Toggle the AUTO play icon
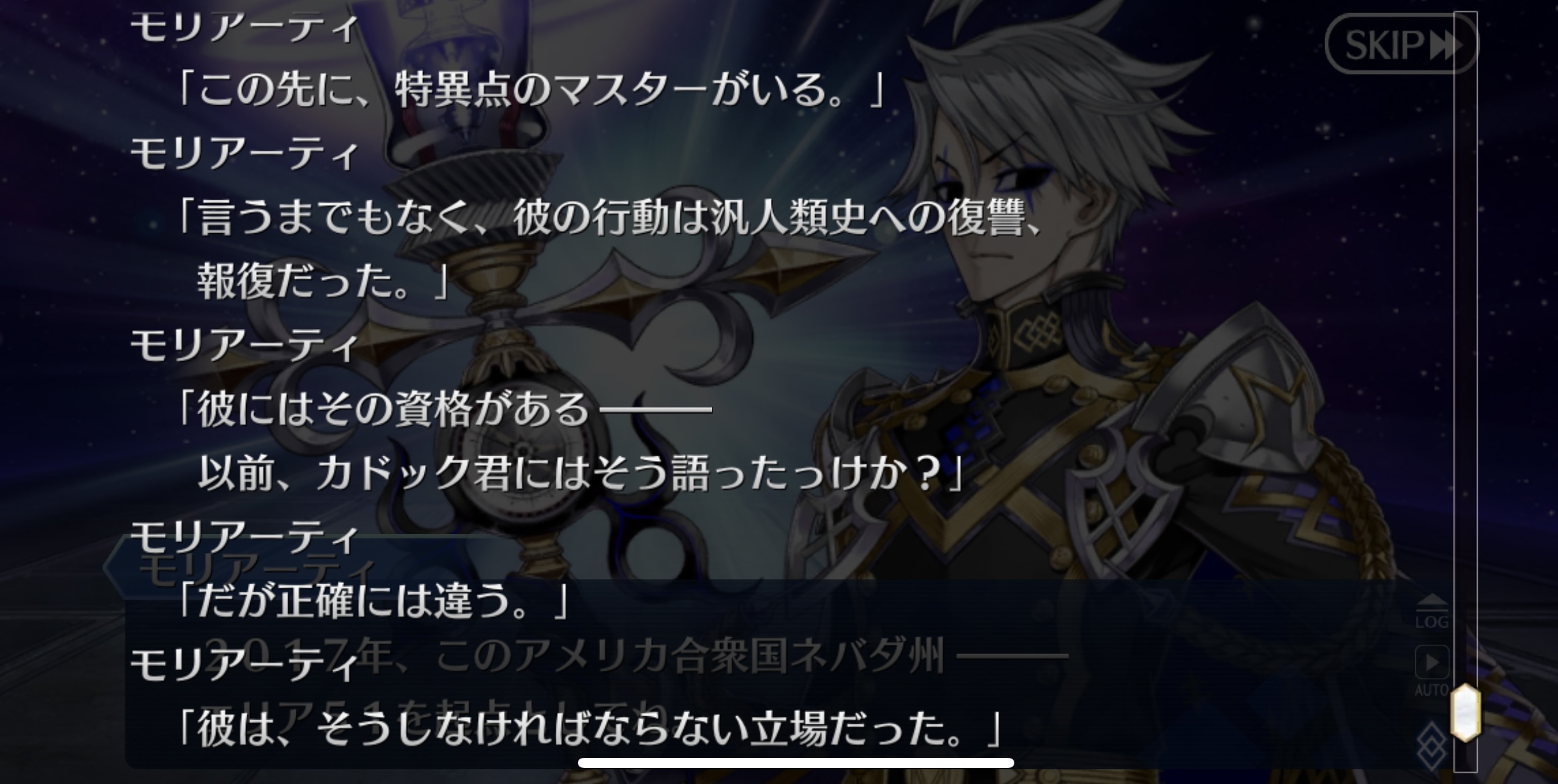The height and width of the screenshot is (784, 1558). click(1432, 669)
